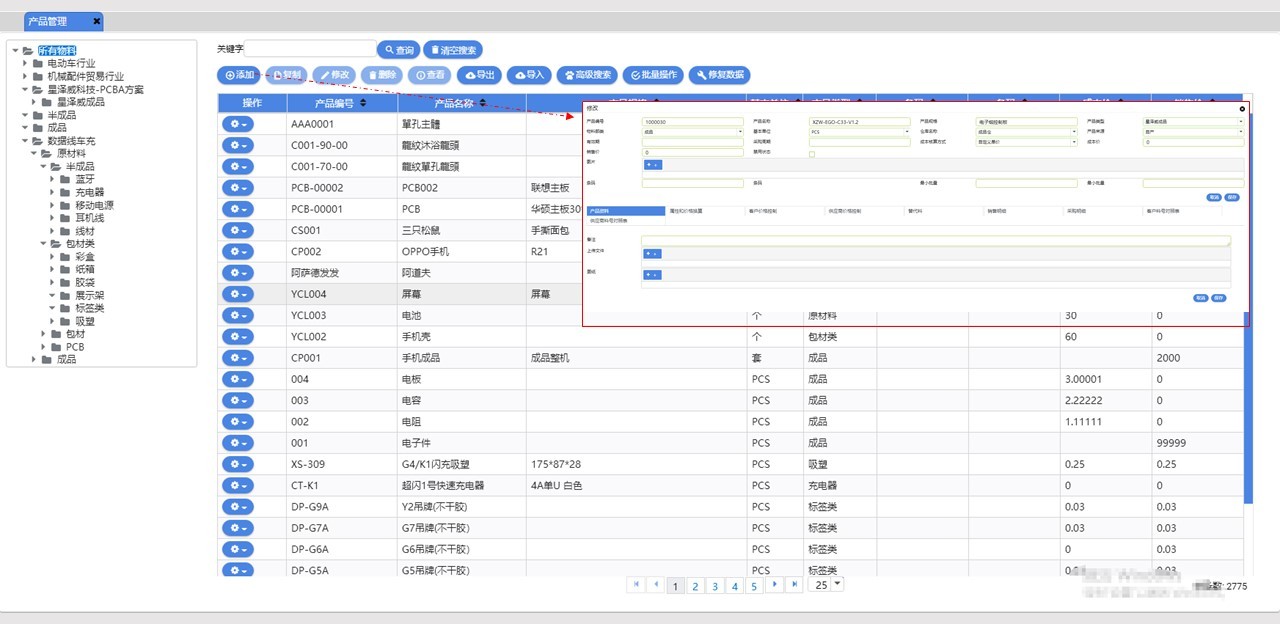
Task: Go to page 3 in pagination
Action: tap(715, 587)
